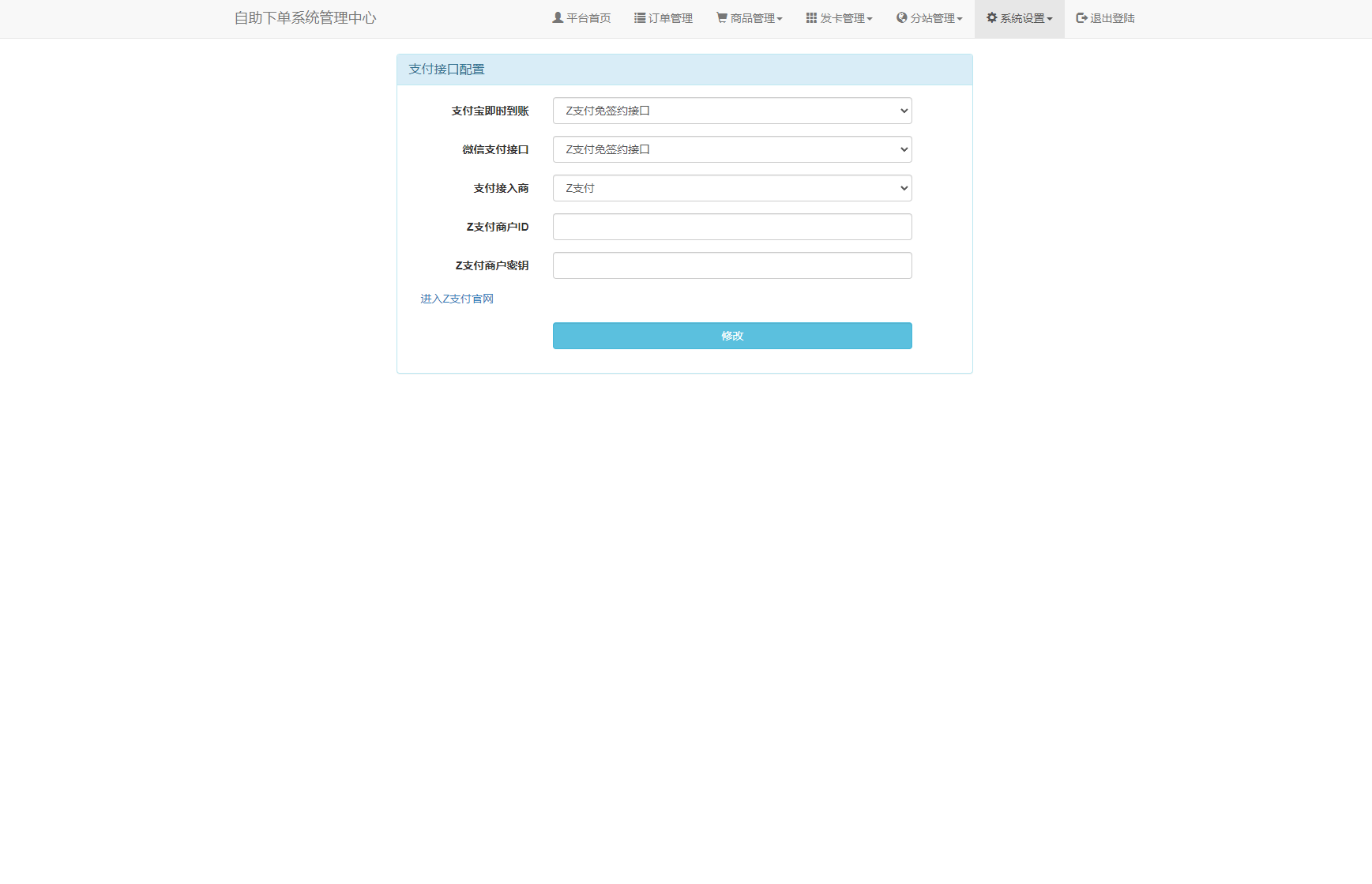Click the Z支付商户ID field label
This screenshot has height=884, width=1372.
(x=498, y=227)
